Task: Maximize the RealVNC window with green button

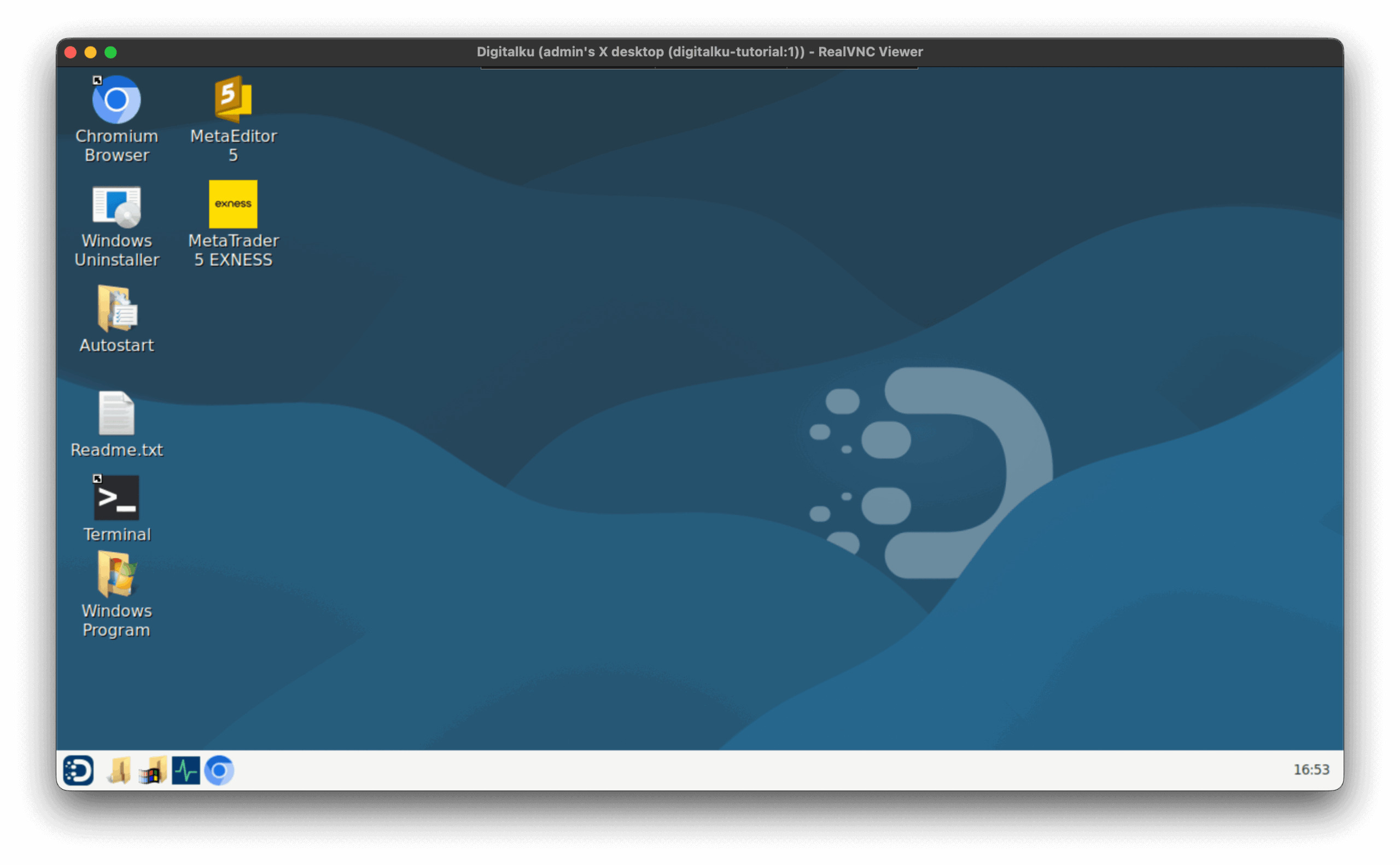Action: point(111,52)
